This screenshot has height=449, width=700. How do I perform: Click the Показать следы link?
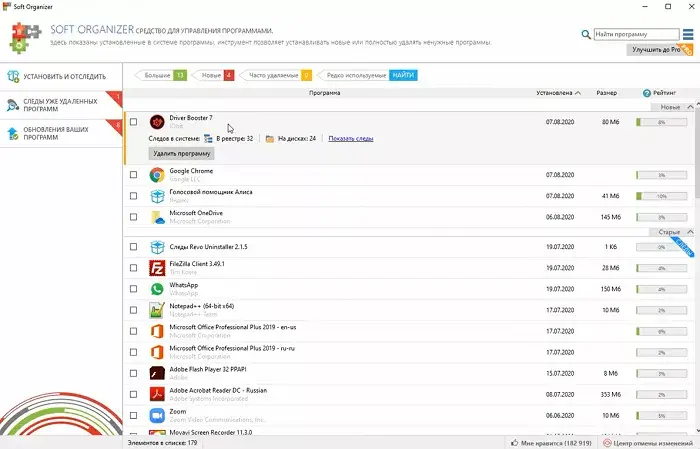point(350,138)
